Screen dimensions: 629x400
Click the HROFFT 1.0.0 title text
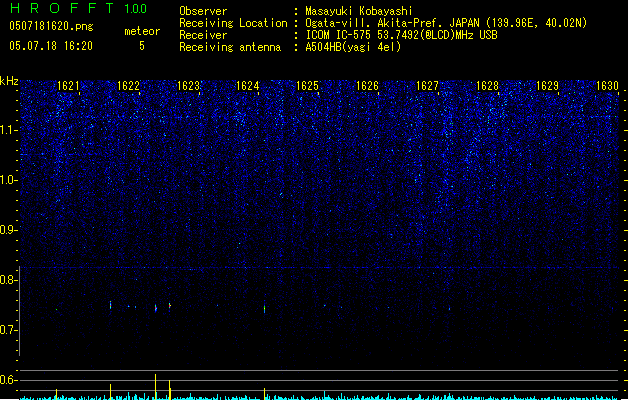(x=79, y=8)
